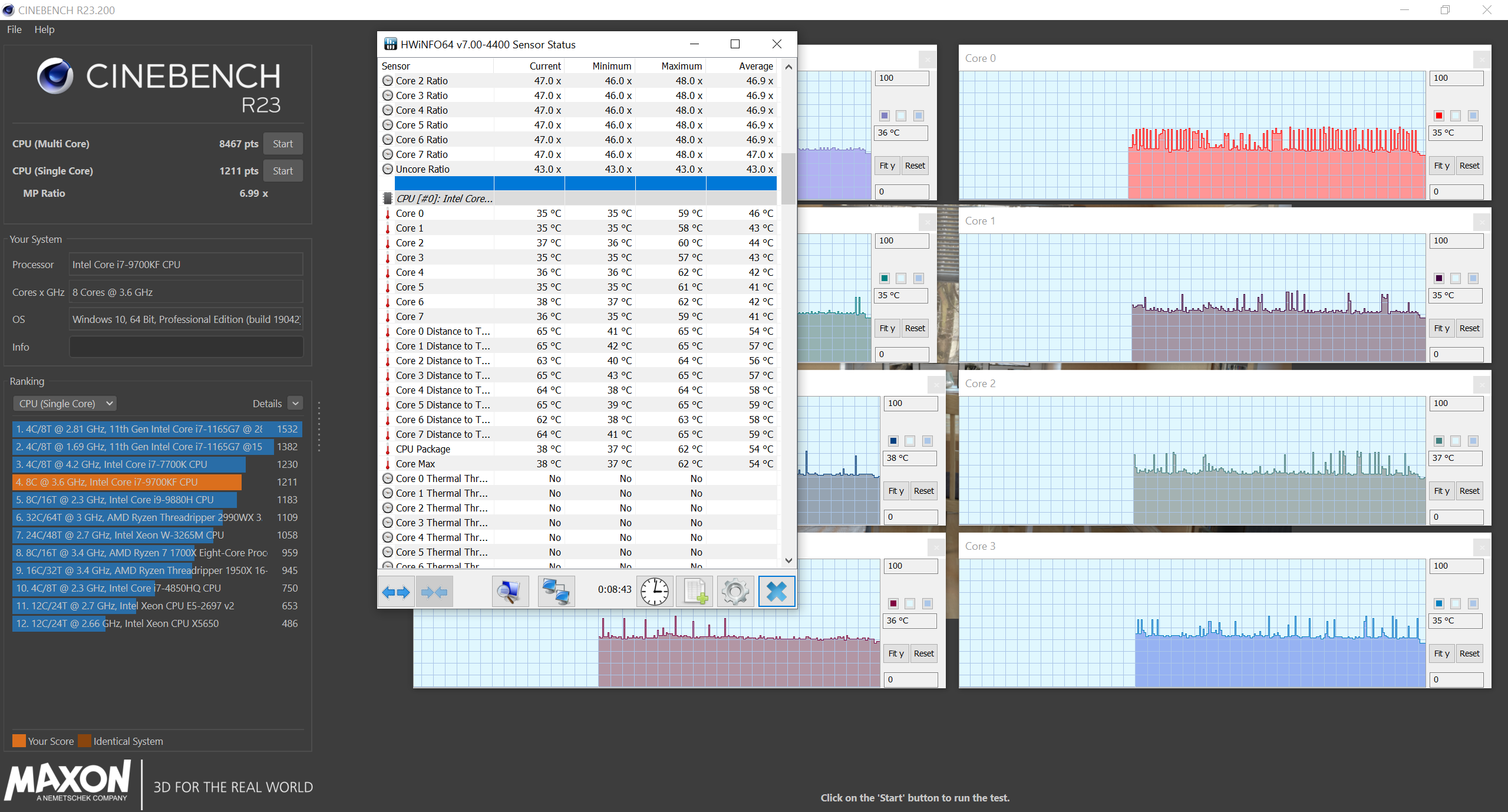Open the Help menu
Viewport: 1508px width, 812px height.
[44, 29]
